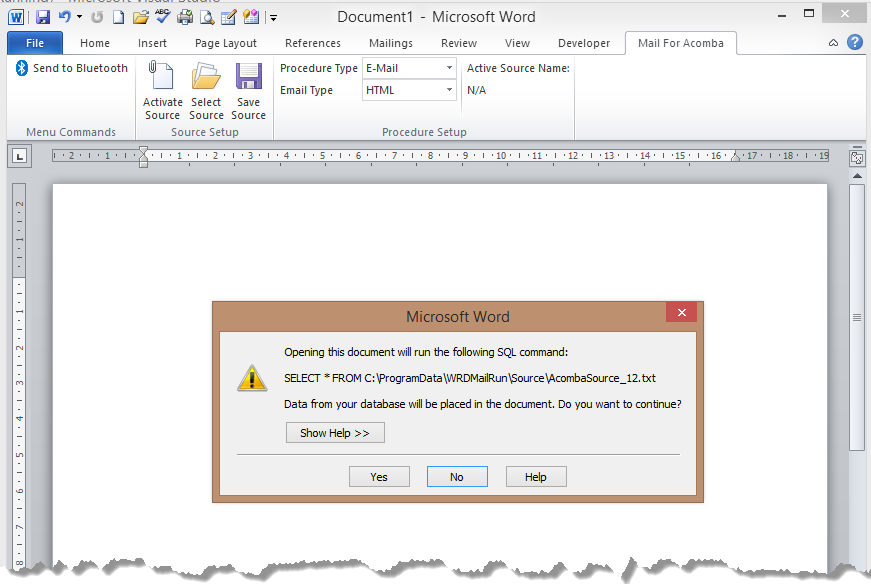
Task: Click the Send to Bluetooth command
Action: tap(72, 68)
